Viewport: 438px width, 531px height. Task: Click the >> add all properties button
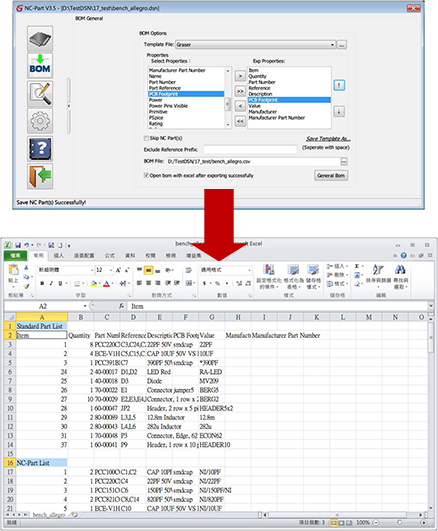pos(240,91)
